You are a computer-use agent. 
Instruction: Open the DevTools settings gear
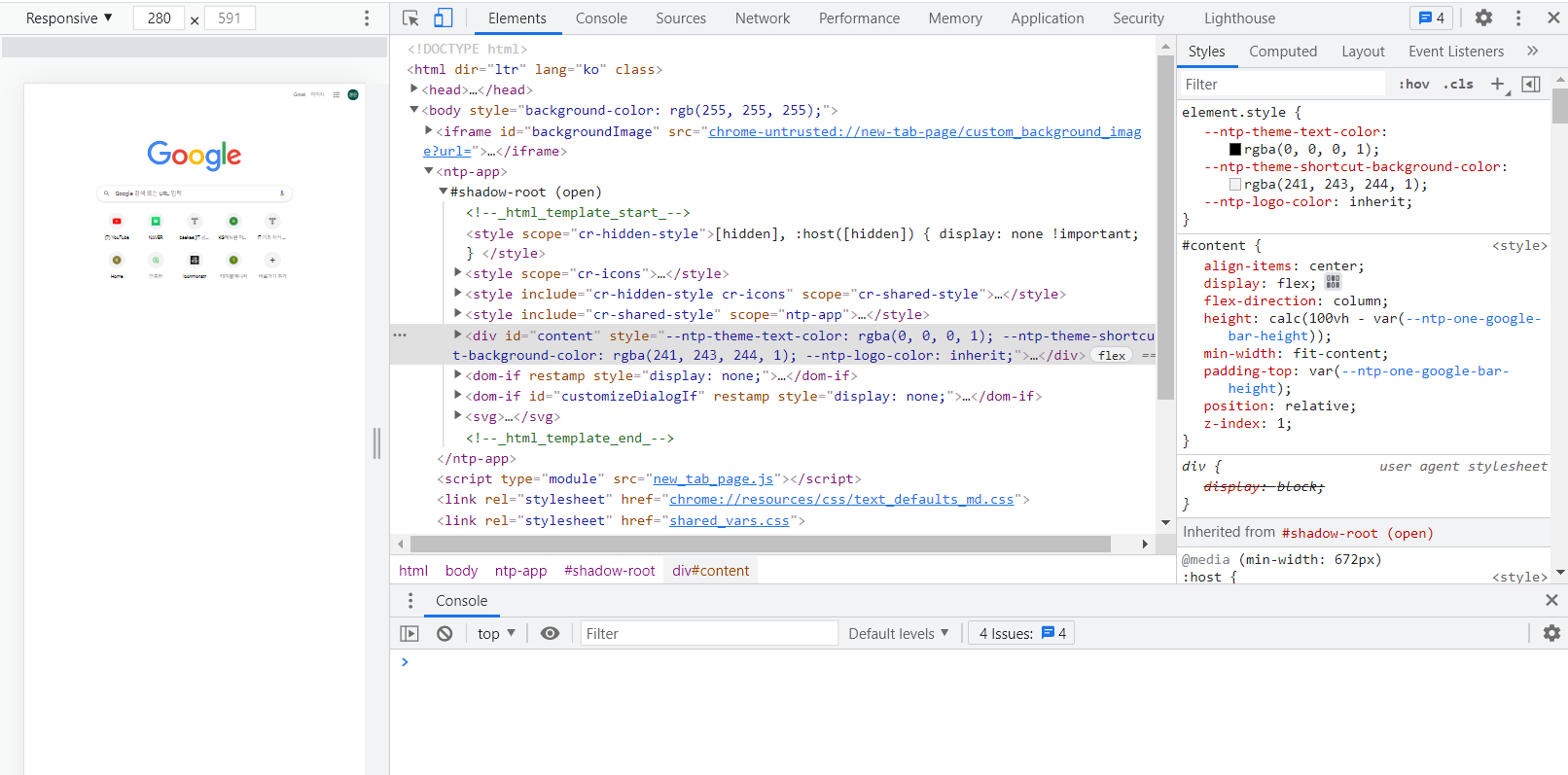coord(1483,18)
